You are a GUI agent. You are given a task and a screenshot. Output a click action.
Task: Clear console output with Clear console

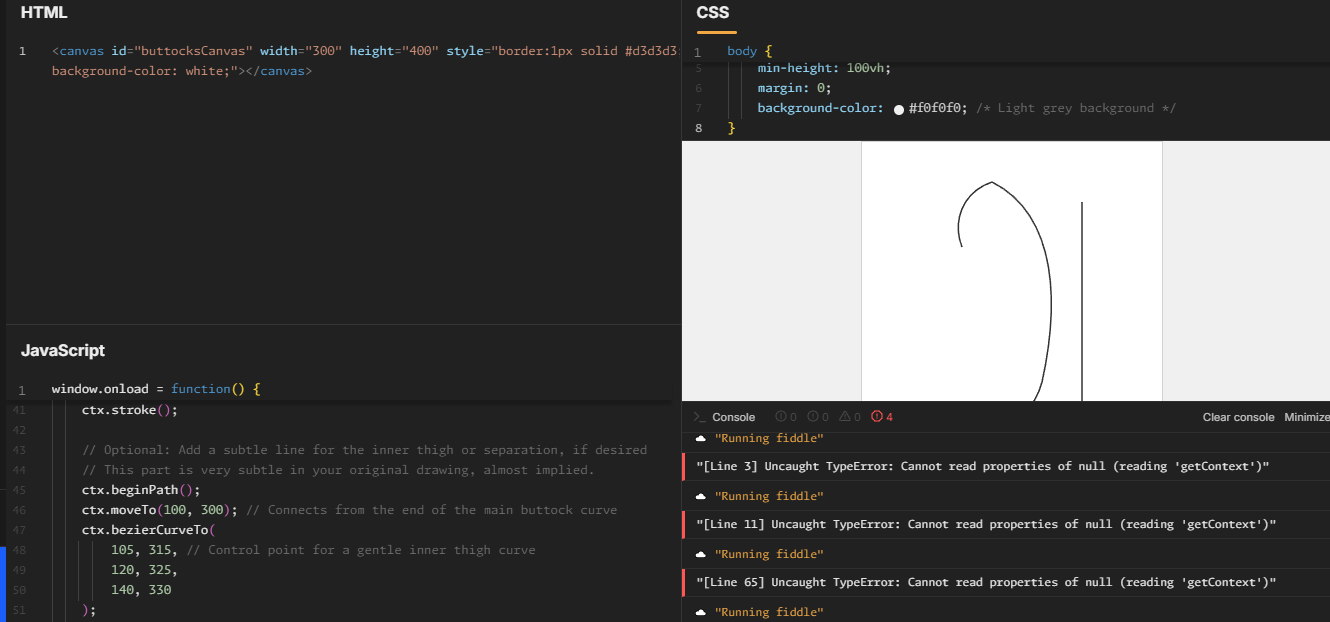[x=1238, y=417]
